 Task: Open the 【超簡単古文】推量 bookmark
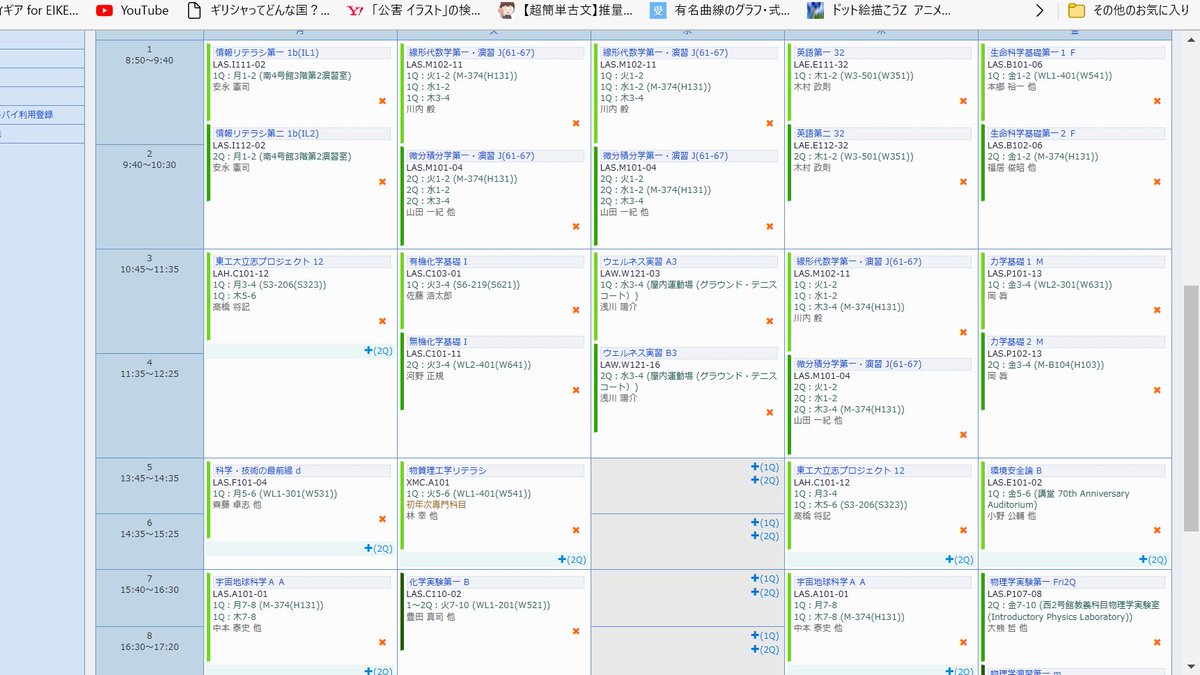point(567,11)
